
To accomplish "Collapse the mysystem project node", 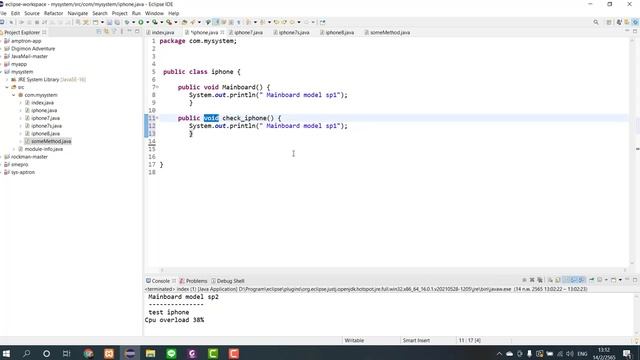I will click(x=2, y=72).
